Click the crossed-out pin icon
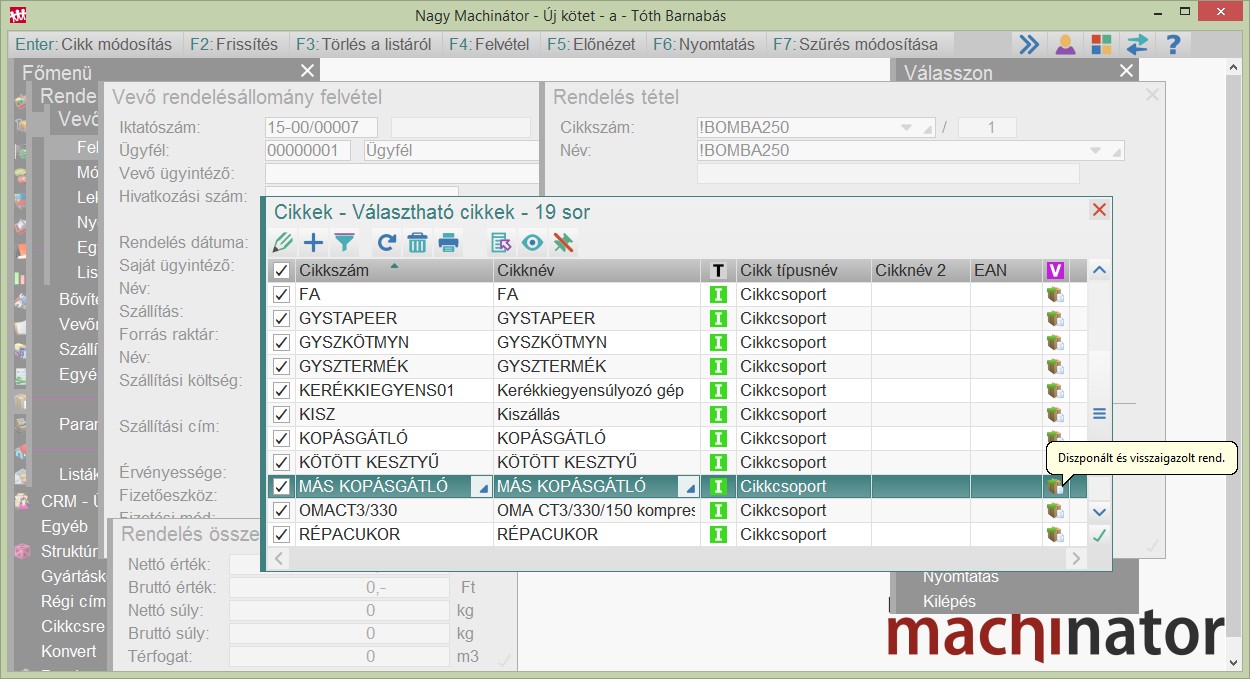Viewport: 1250px width, 679px height. 563,242
